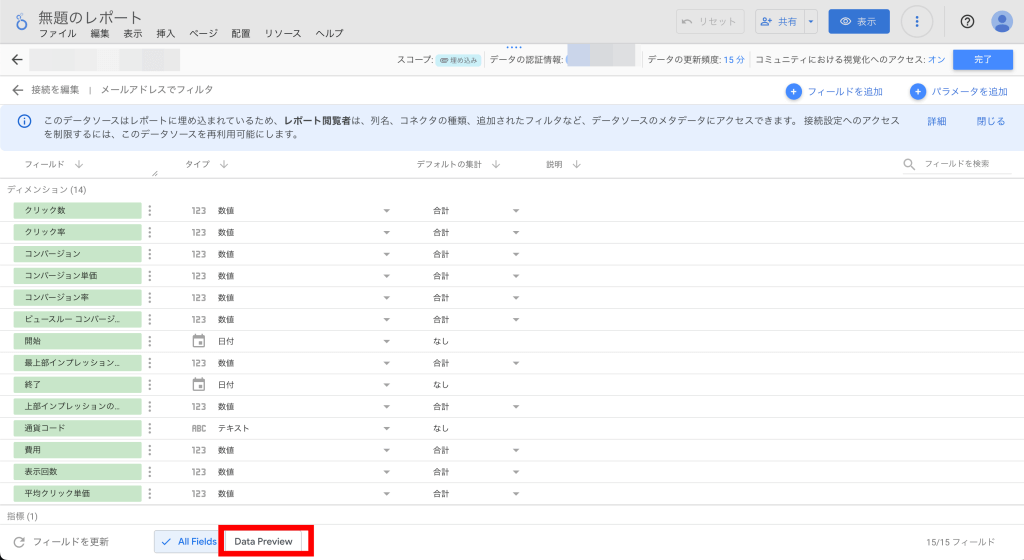Sort by タイプ column arrow

click(224, 164)
